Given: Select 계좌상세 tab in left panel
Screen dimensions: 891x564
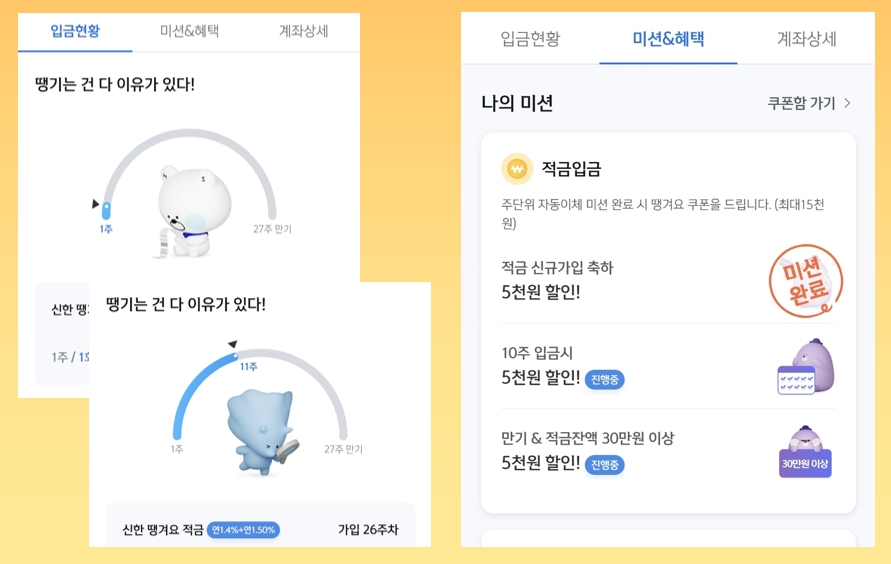Looking at the screenshot, I should tap(303, 31).
